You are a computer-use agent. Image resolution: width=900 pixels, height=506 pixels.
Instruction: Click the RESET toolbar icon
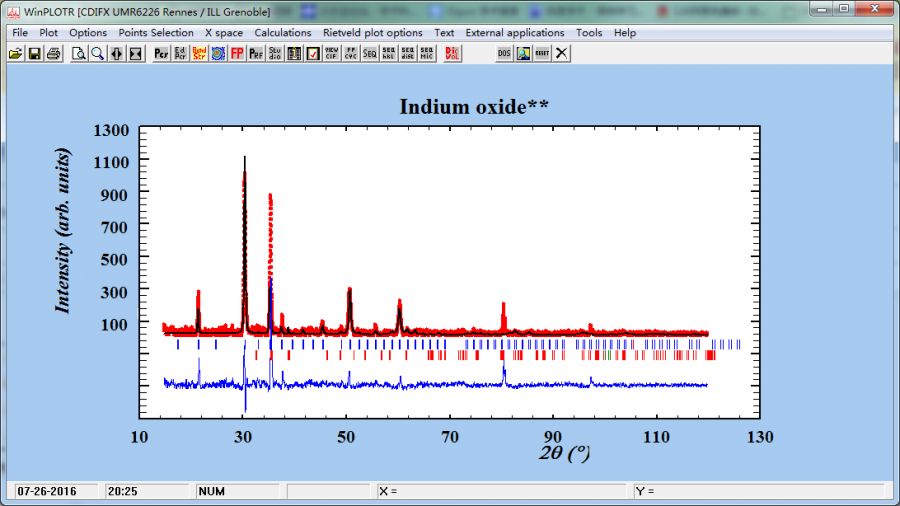tap(542, 53)
